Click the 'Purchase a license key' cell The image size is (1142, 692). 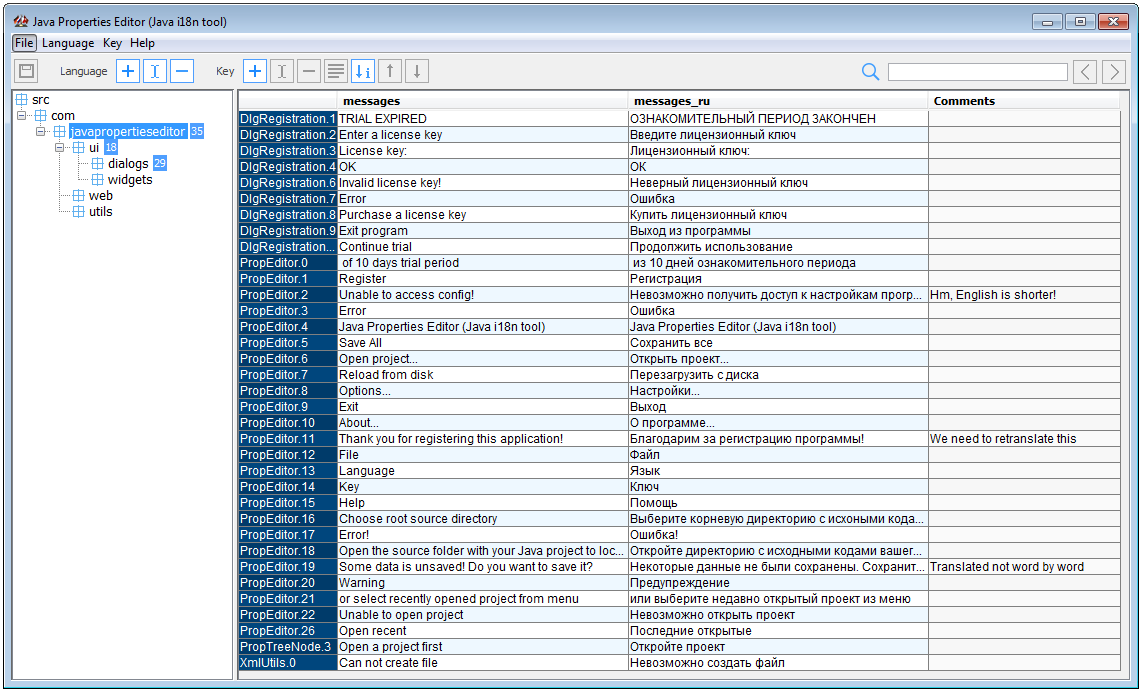(482, 215)
